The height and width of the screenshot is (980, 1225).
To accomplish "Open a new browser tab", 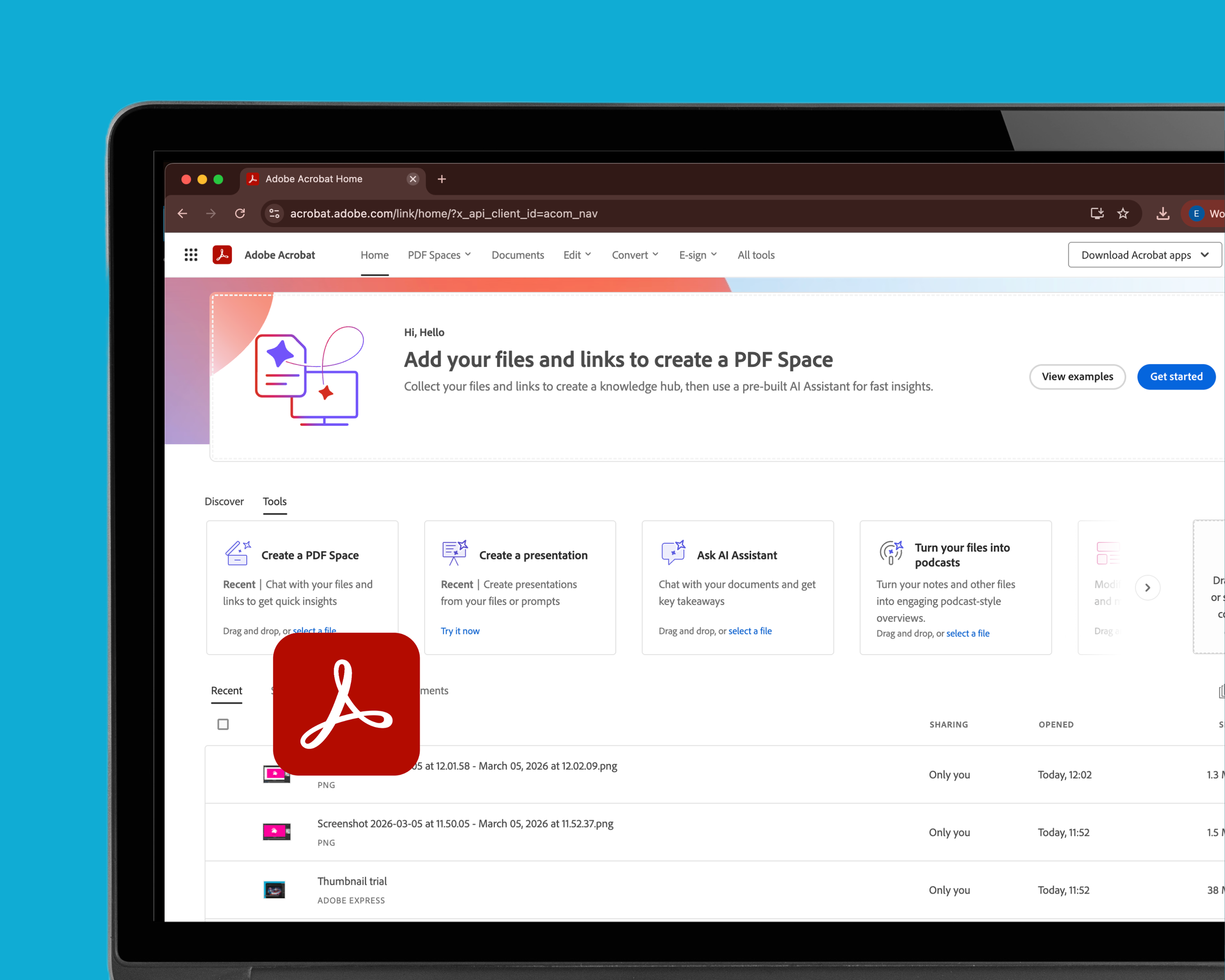I will pos(441,179).
